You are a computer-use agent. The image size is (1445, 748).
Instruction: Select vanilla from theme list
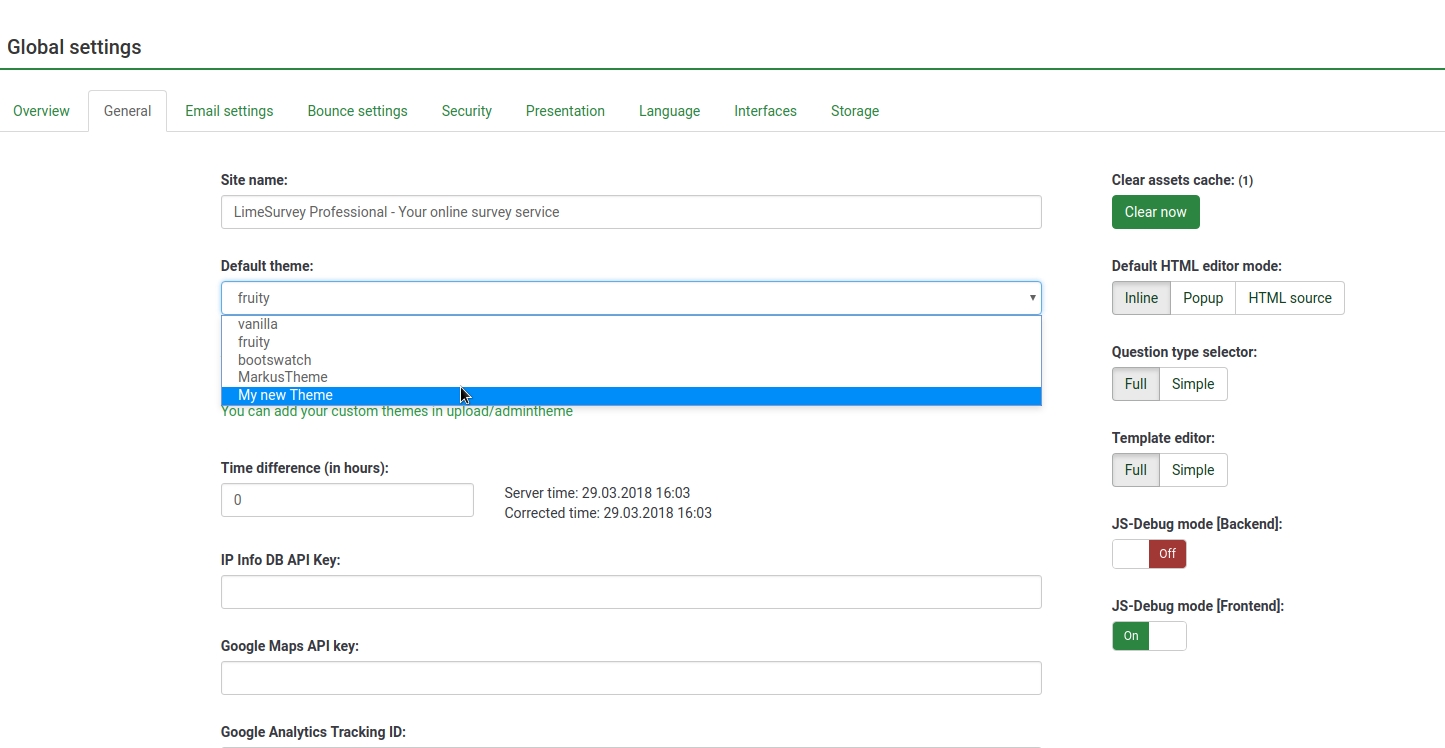(258, 324)
